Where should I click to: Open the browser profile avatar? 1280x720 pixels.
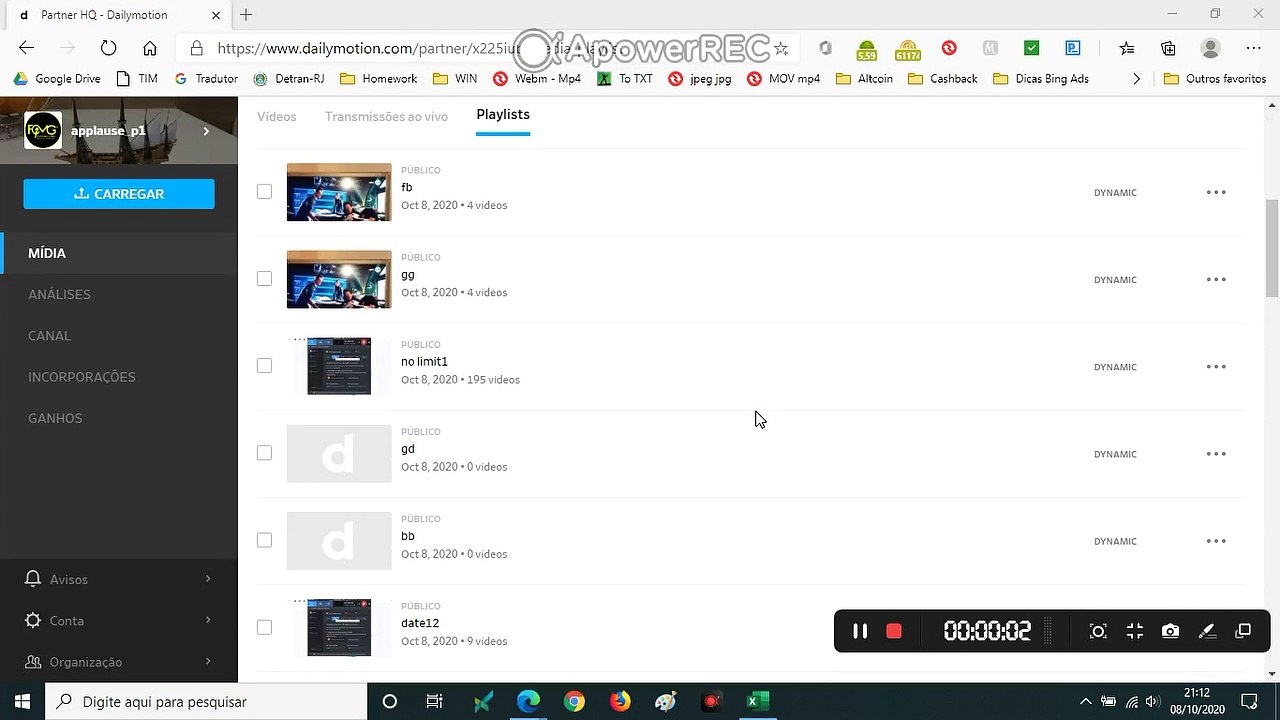(x=1211, y=48)
